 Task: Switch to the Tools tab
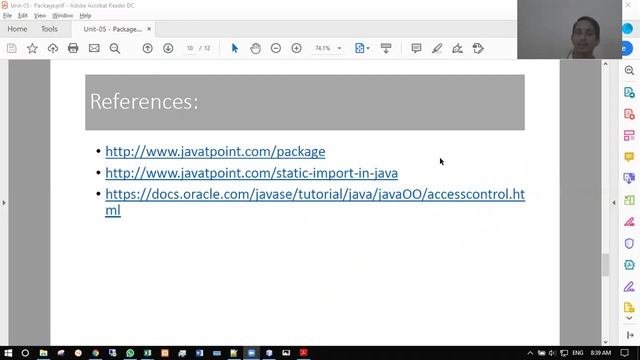(x=49, y=29)
